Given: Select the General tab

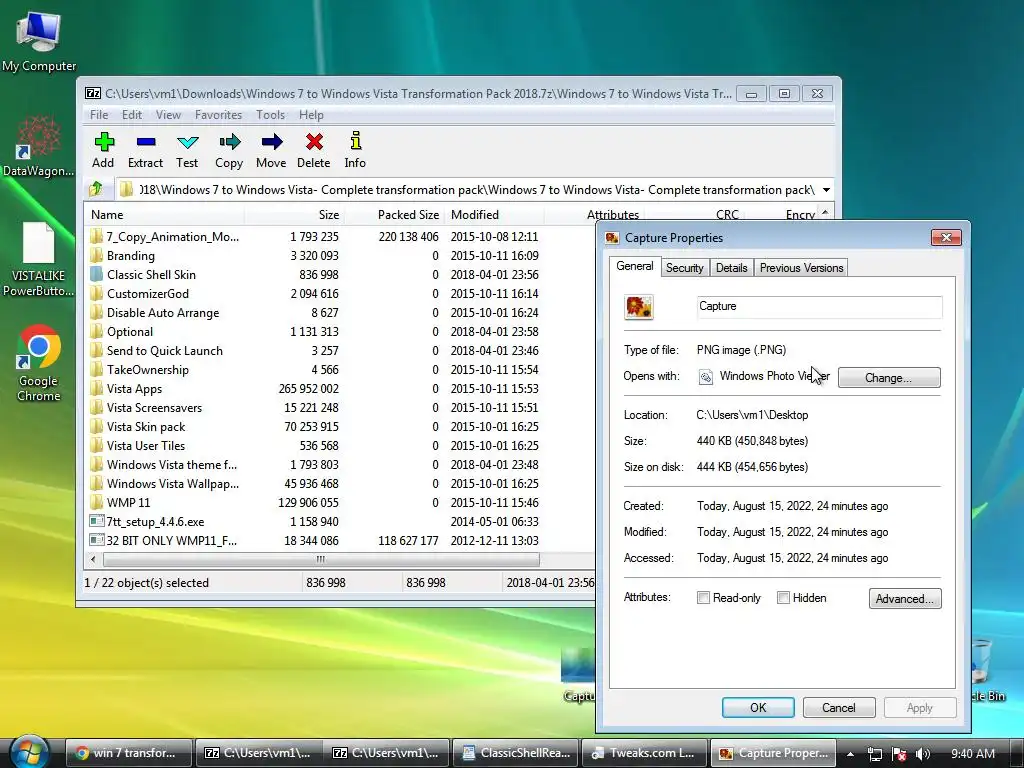Looking at the screenshot, I should tap(635, 266).
